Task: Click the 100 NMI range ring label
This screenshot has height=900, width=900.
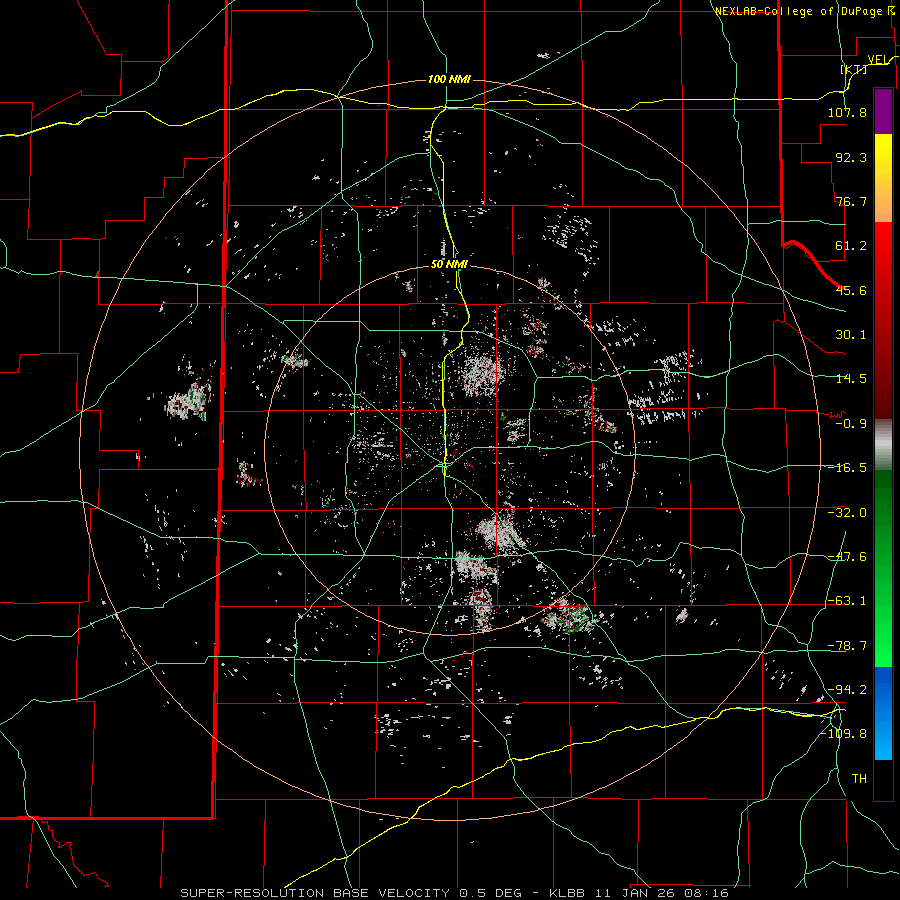Action: [449, 79]
